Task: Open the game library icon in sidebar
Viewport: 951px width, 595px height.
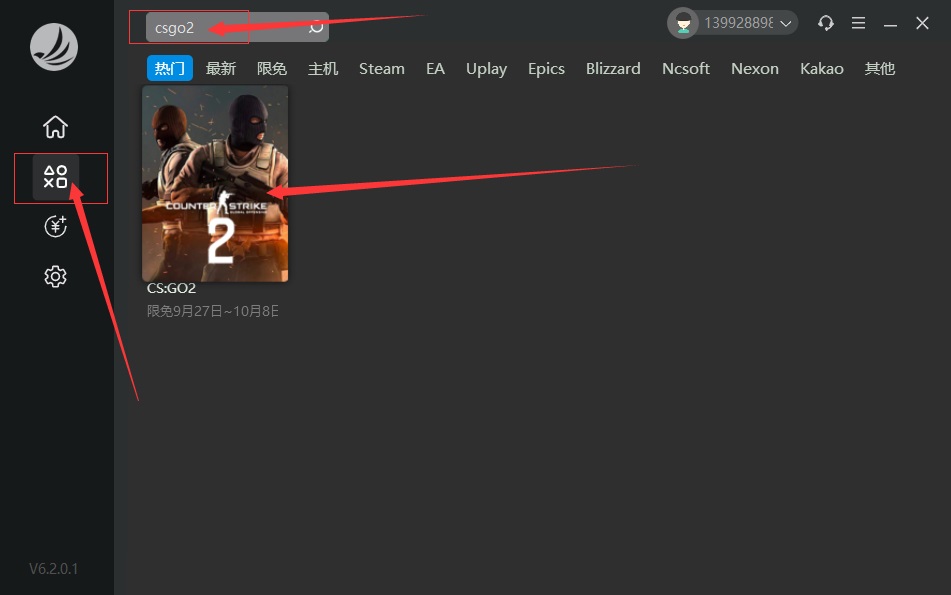Action: [x=55, y=177]
